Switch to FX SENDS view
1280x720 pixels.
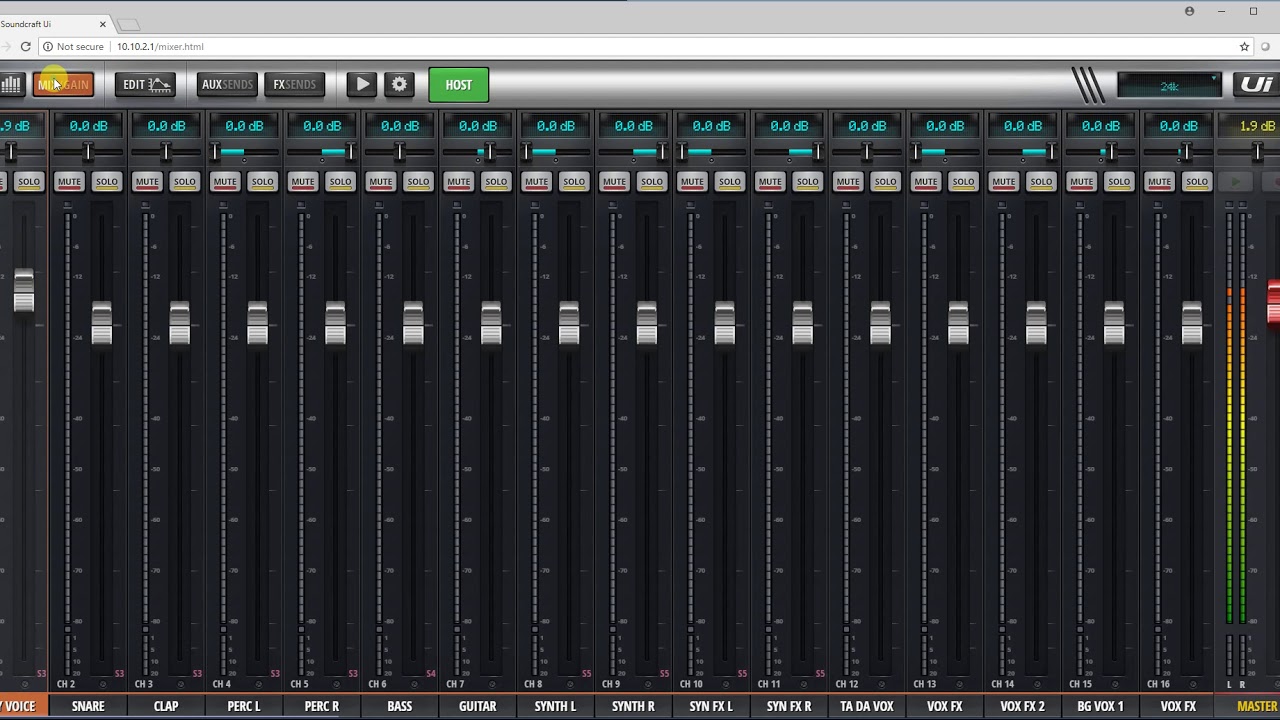[x=294, y=85]
